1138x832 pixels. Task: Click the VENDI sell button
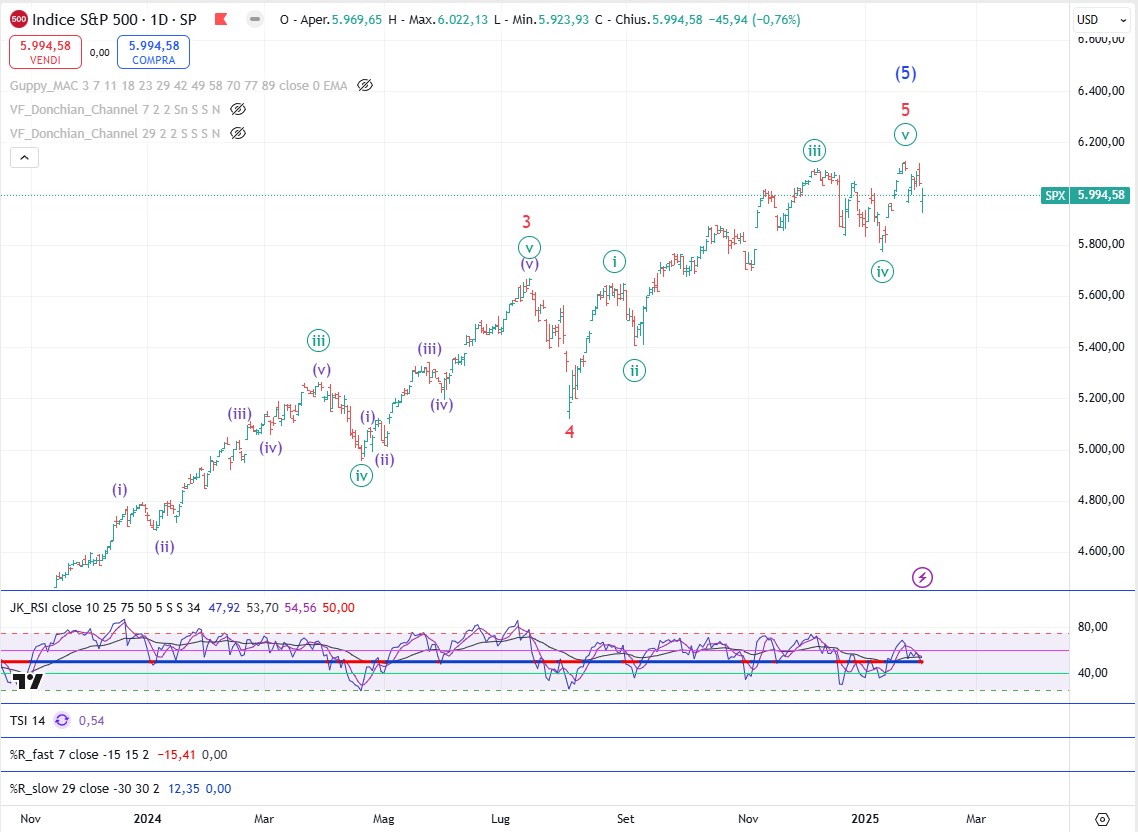pyautogui.click(x=45, y=52)
